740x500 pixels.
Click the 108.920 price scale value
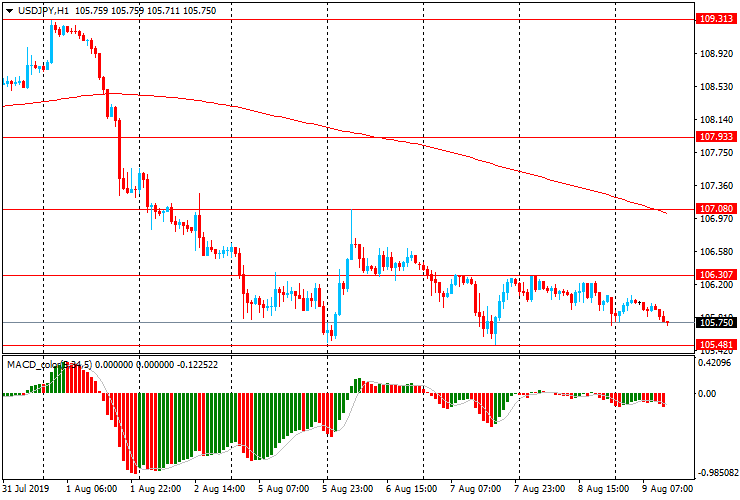coord(716,54)
